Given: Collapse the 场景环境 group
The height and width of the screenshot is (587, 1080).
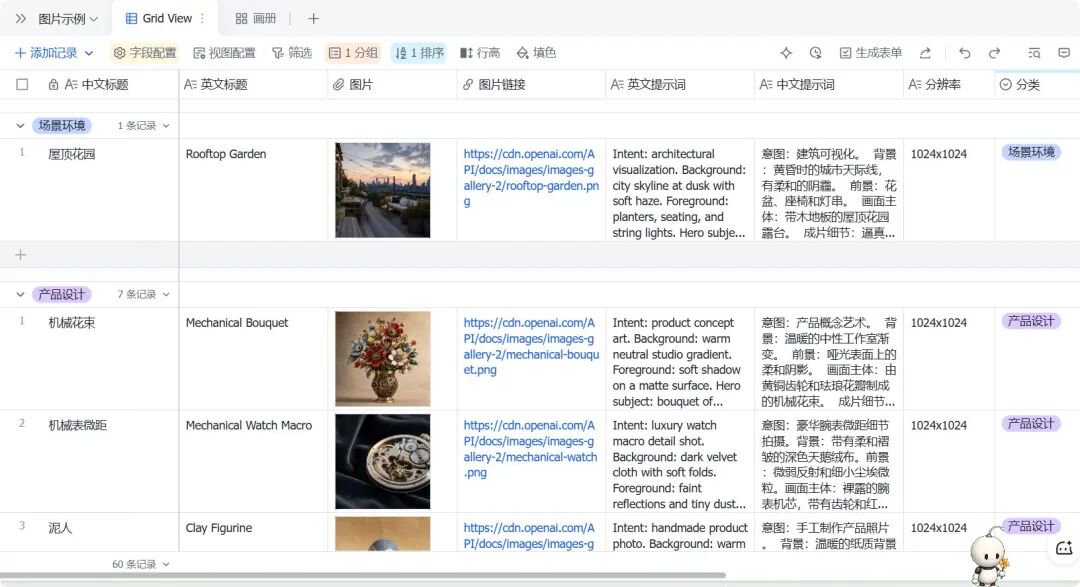Looking at the screenshot, I should click(20, 126).
